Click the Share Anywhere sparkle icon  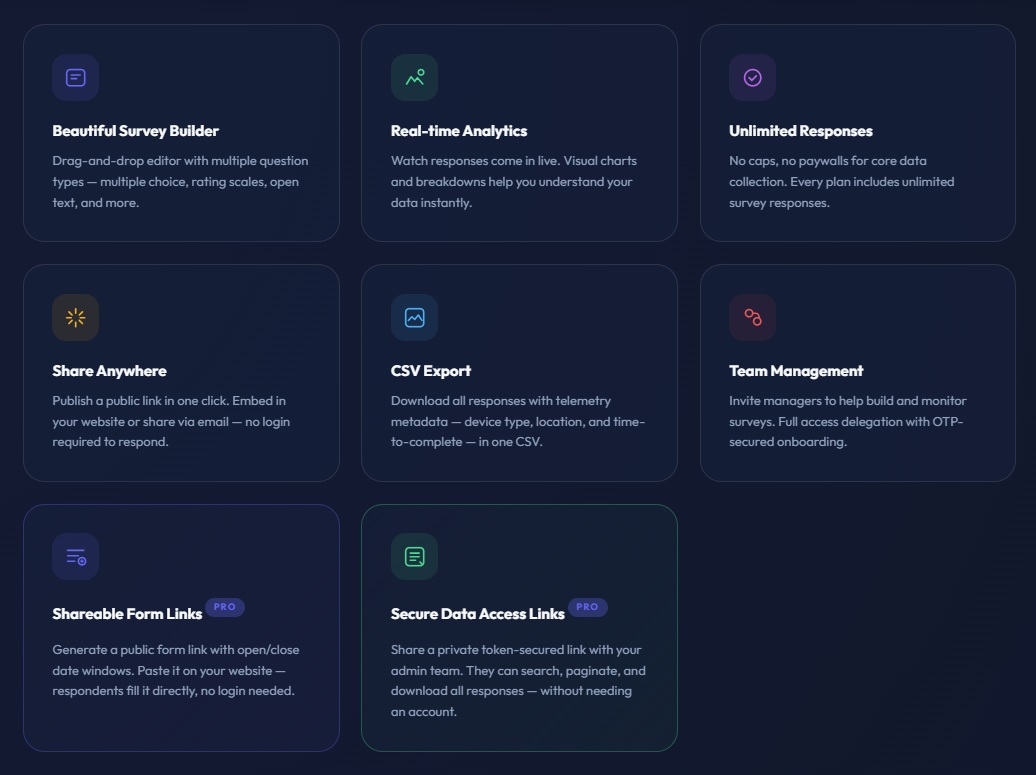tap(75, 317)
